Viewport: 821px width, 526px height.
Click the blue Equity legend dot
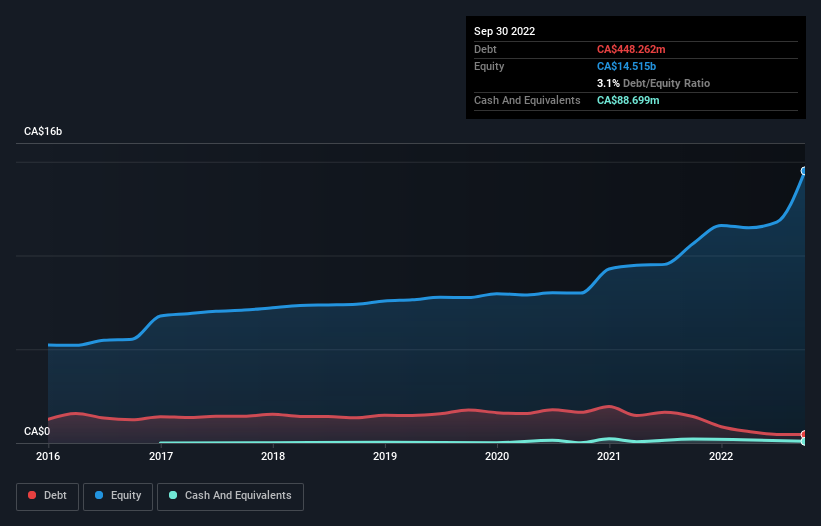99,495
